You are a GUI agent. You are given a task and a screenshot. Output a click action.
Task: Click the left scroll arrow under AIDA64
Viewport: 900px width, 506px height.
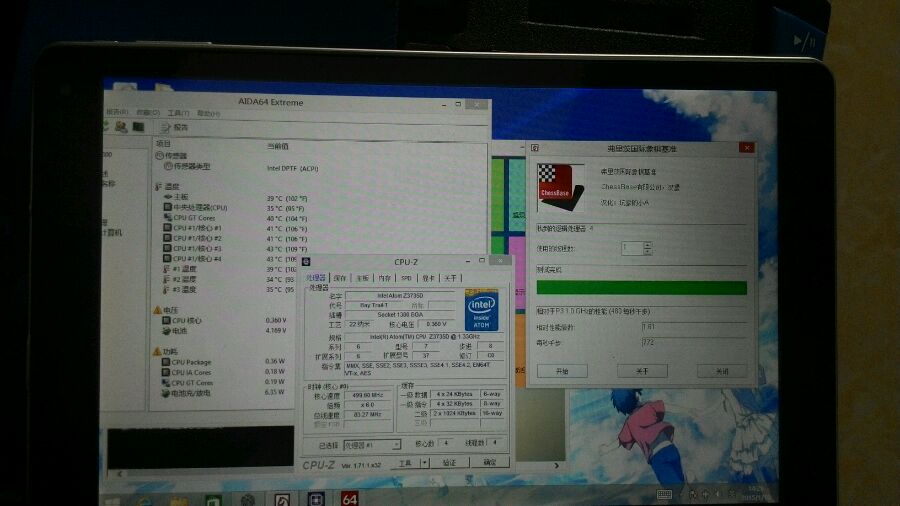pyautogui.click(x=119, y=474)
